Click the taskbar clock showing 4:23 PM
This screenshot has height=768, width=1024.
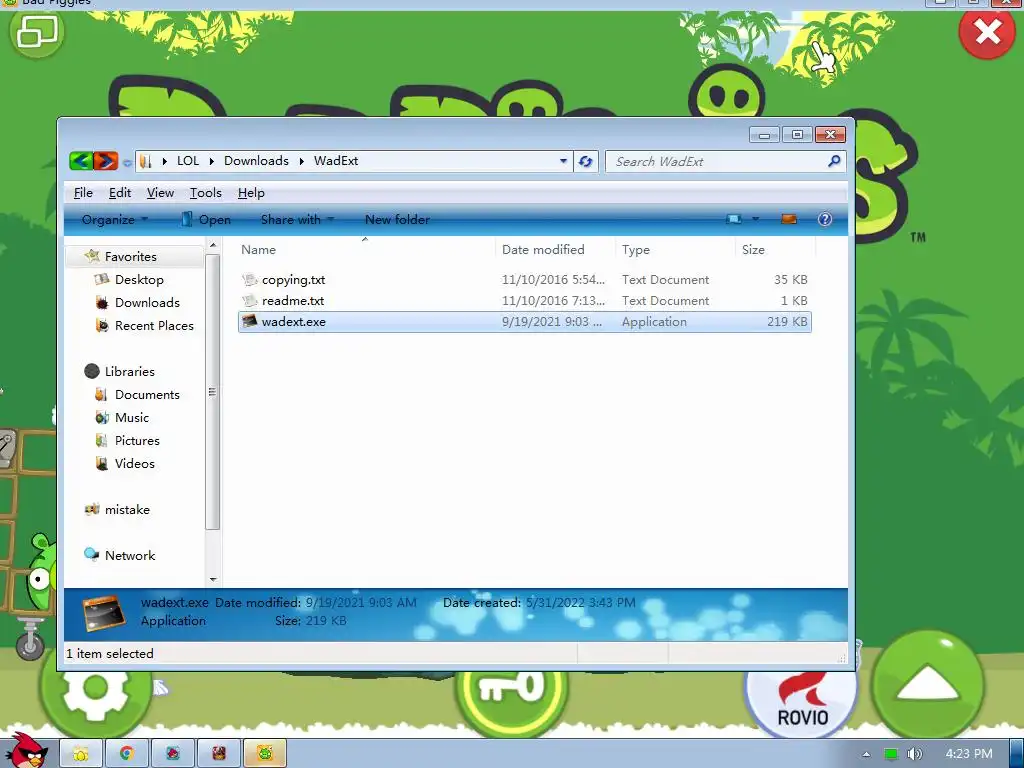coord(968,754)
